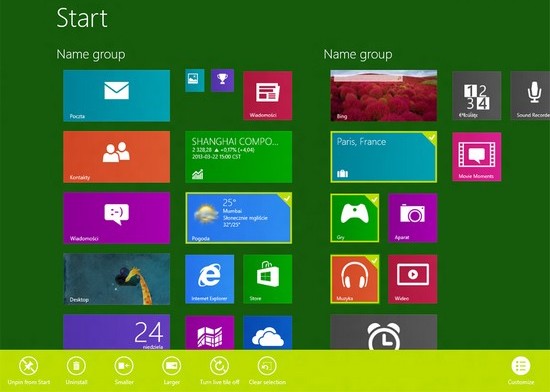Open the Kontakty people tile

pos(116,157)
